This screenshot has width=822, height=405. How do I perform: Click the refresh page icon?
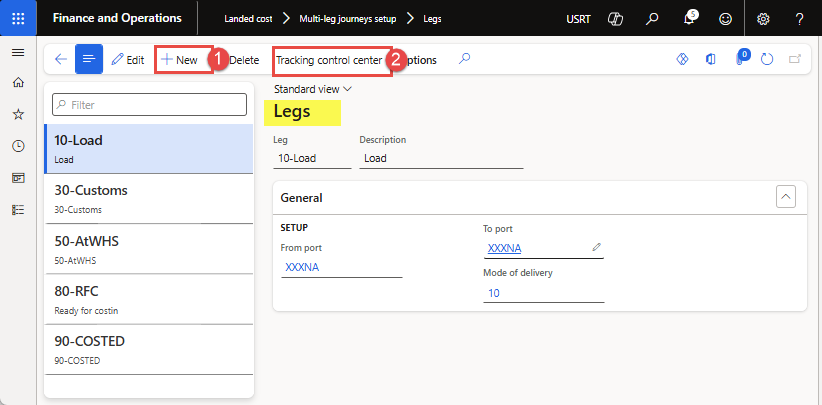(767, 60)
